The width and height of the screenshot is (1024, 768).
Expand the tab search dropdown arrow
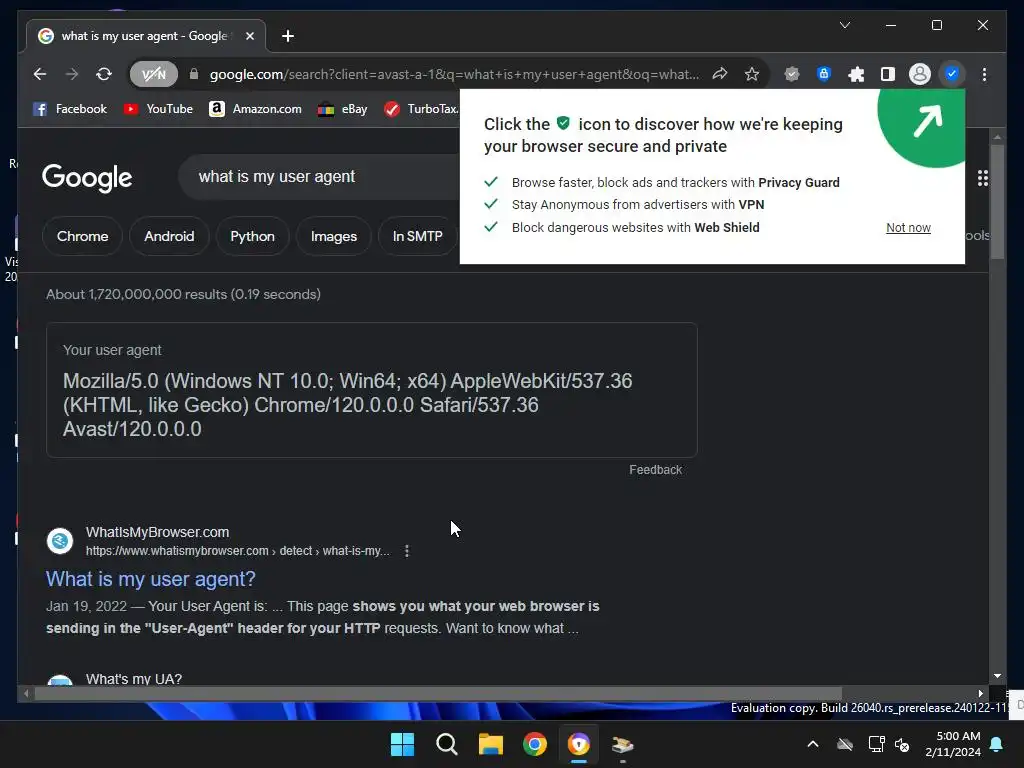tap(844, 25)
